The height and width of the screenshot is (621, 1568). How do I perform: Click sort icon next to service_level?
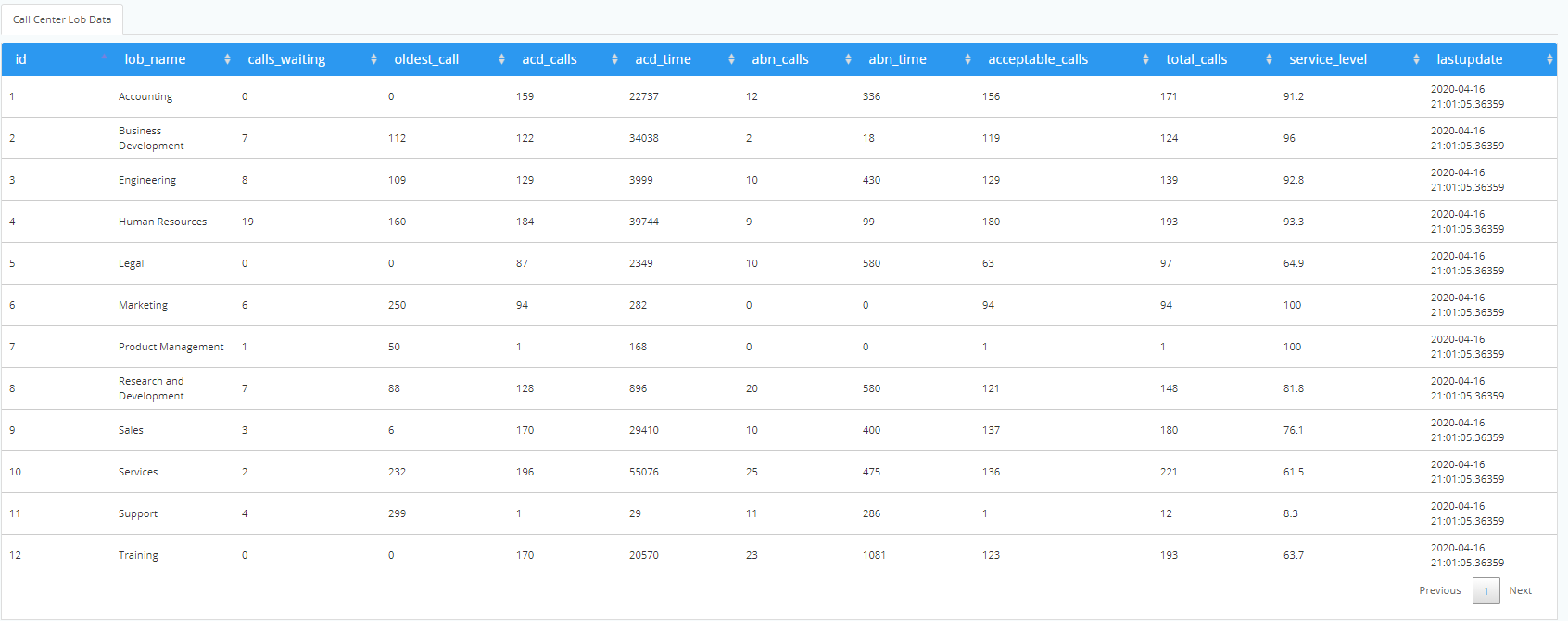point(1416,59)
